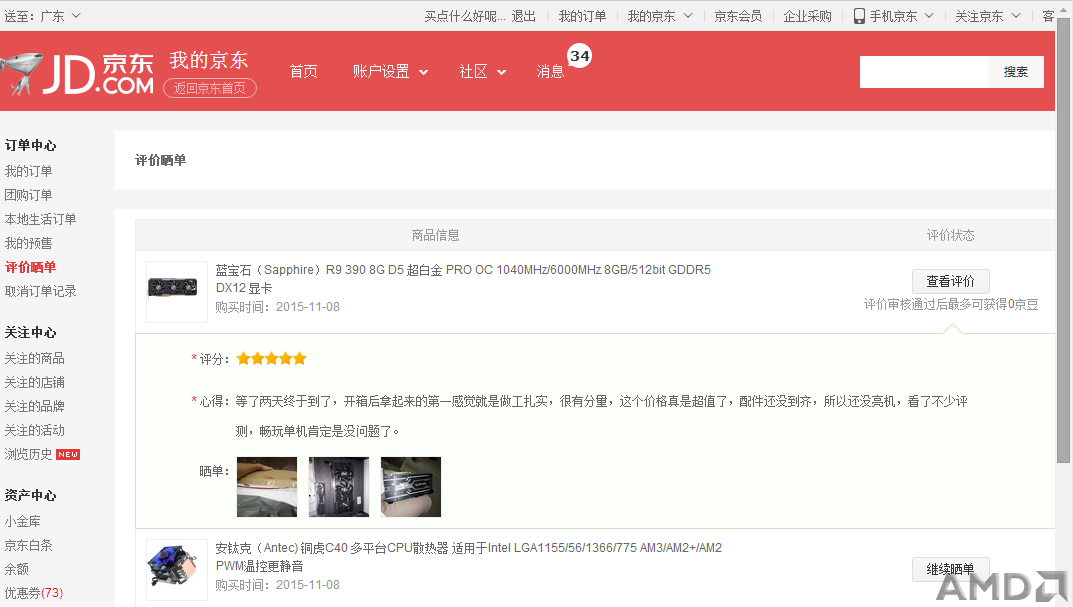
Task: Click the 继续晒单 button
Action: tap(951, 569)
